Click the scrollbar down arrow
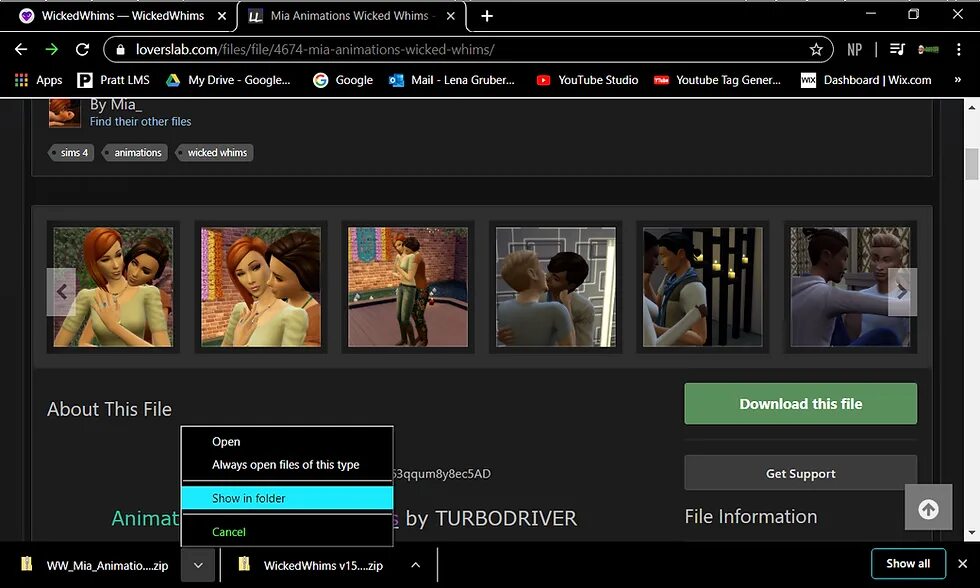The width and height of the screenshot is (980, 588). click(x=972, y=533)
